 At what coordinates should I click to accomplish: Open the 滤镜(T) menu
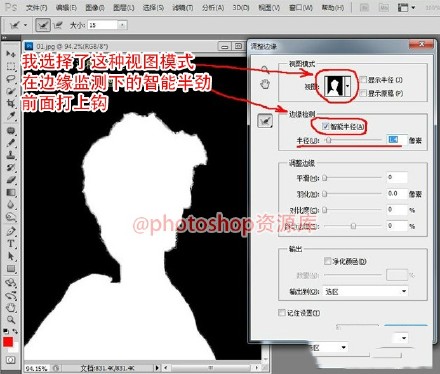tap(182, 8)
